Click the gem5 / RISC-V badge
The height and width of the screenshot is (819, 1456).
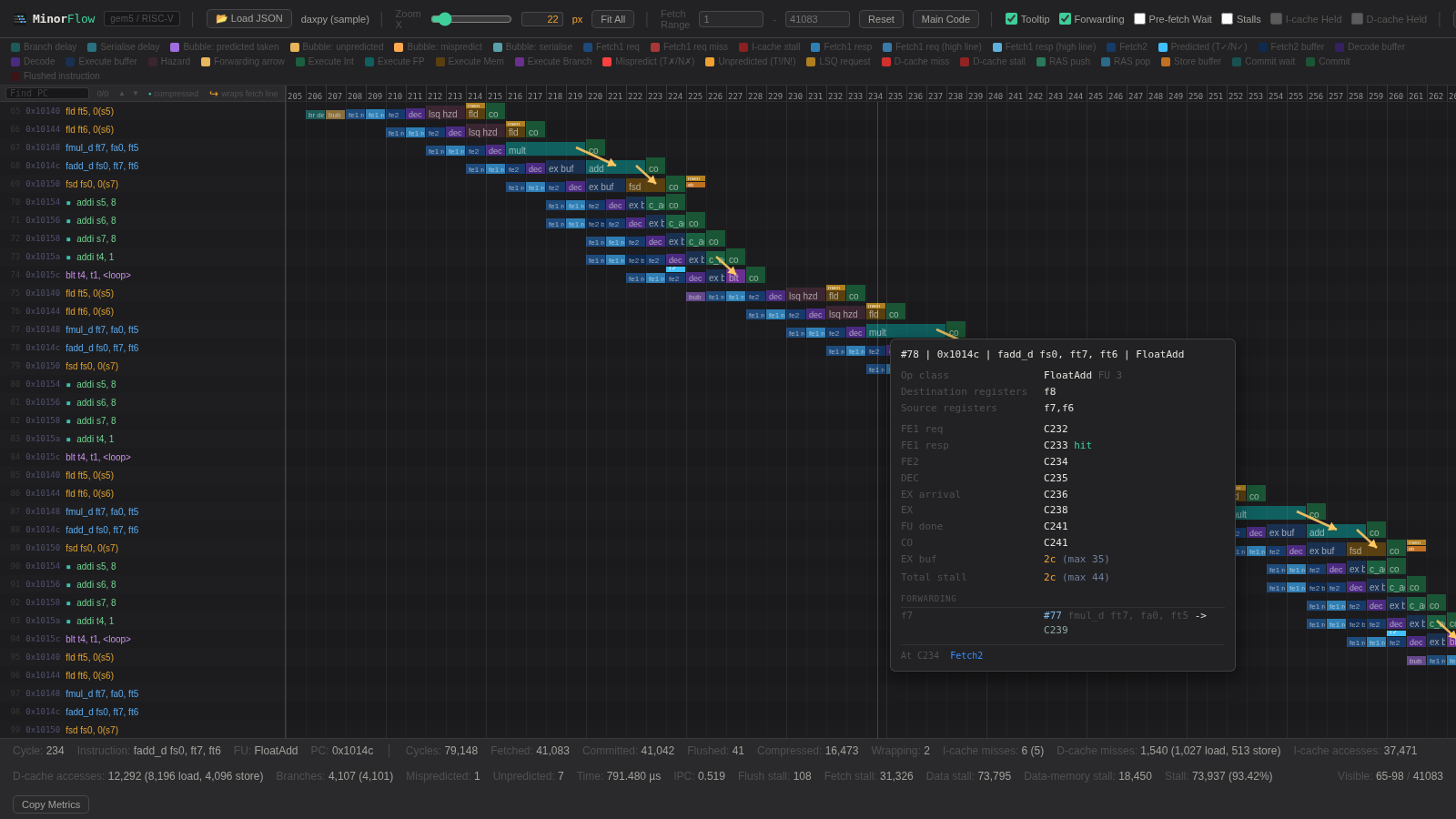click(x=142, y=19)
